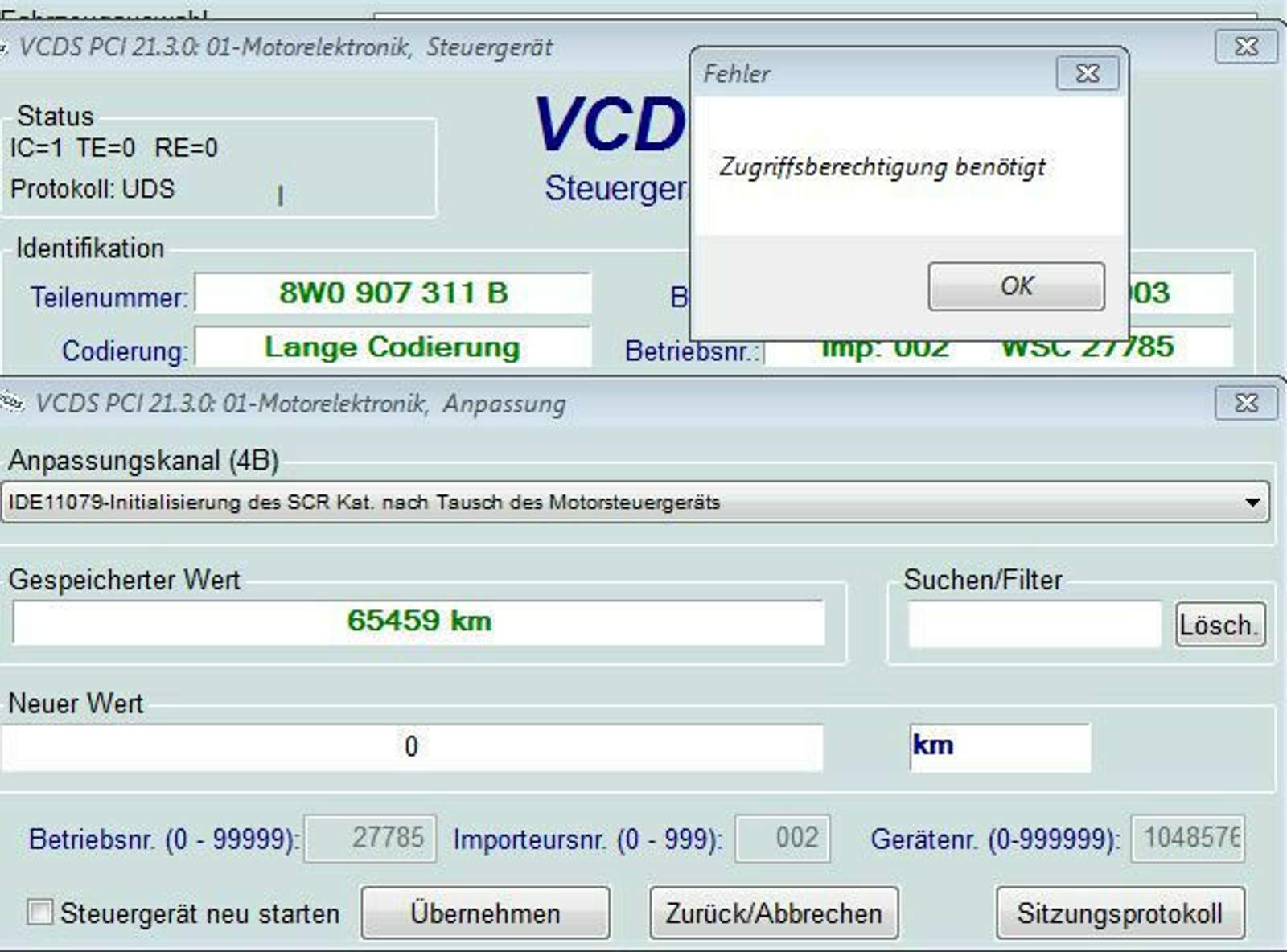This screenshot has height=952, width=1287.
Task: Close the Fehler error dialog
Action: (1088, 73)
